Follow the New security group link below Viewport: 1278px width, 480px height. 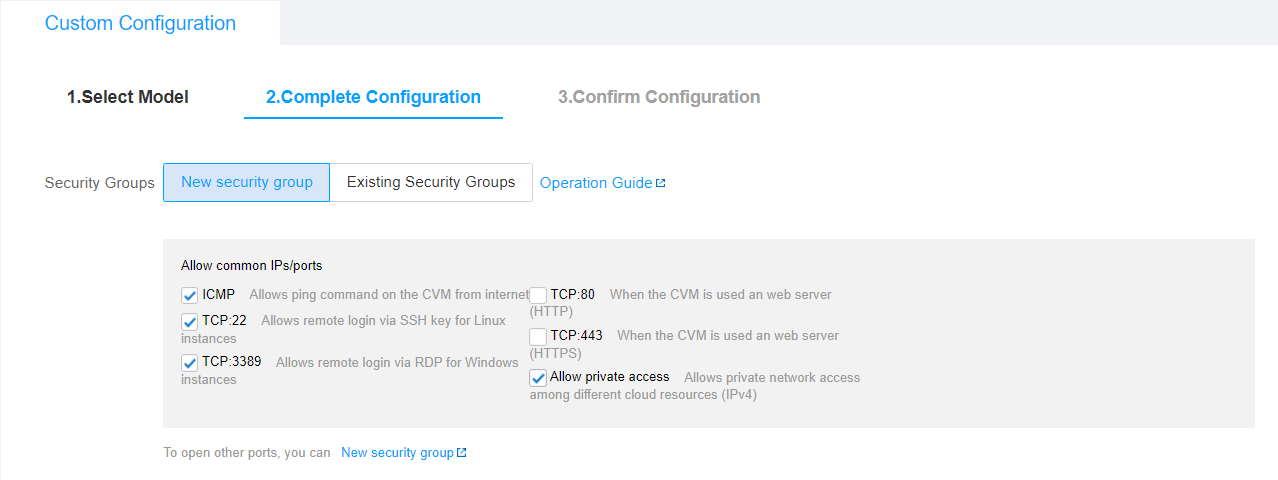click(397, 453)
